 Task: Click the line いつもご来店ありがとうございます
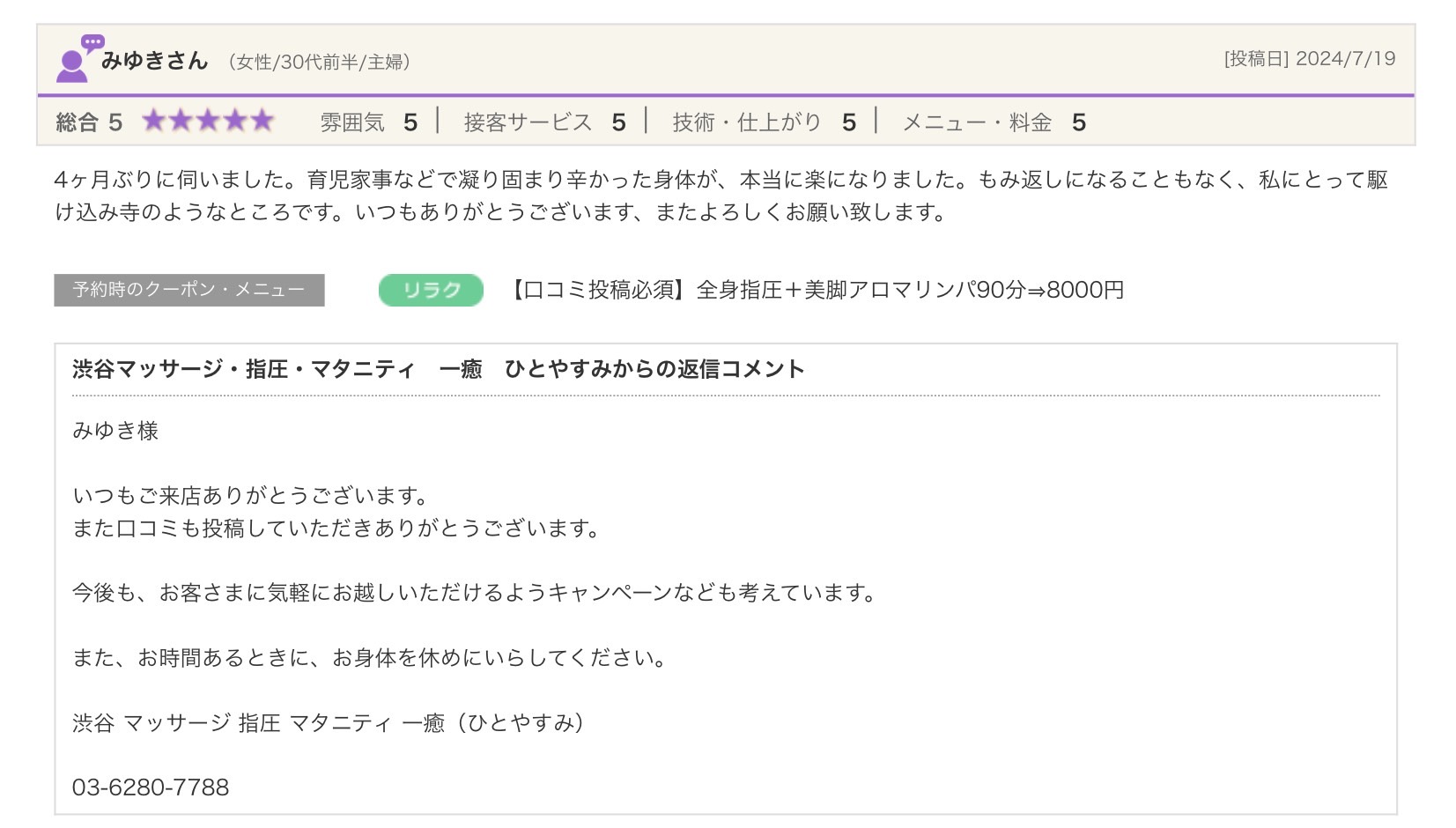pyautogui.click(x=252, y=496)
